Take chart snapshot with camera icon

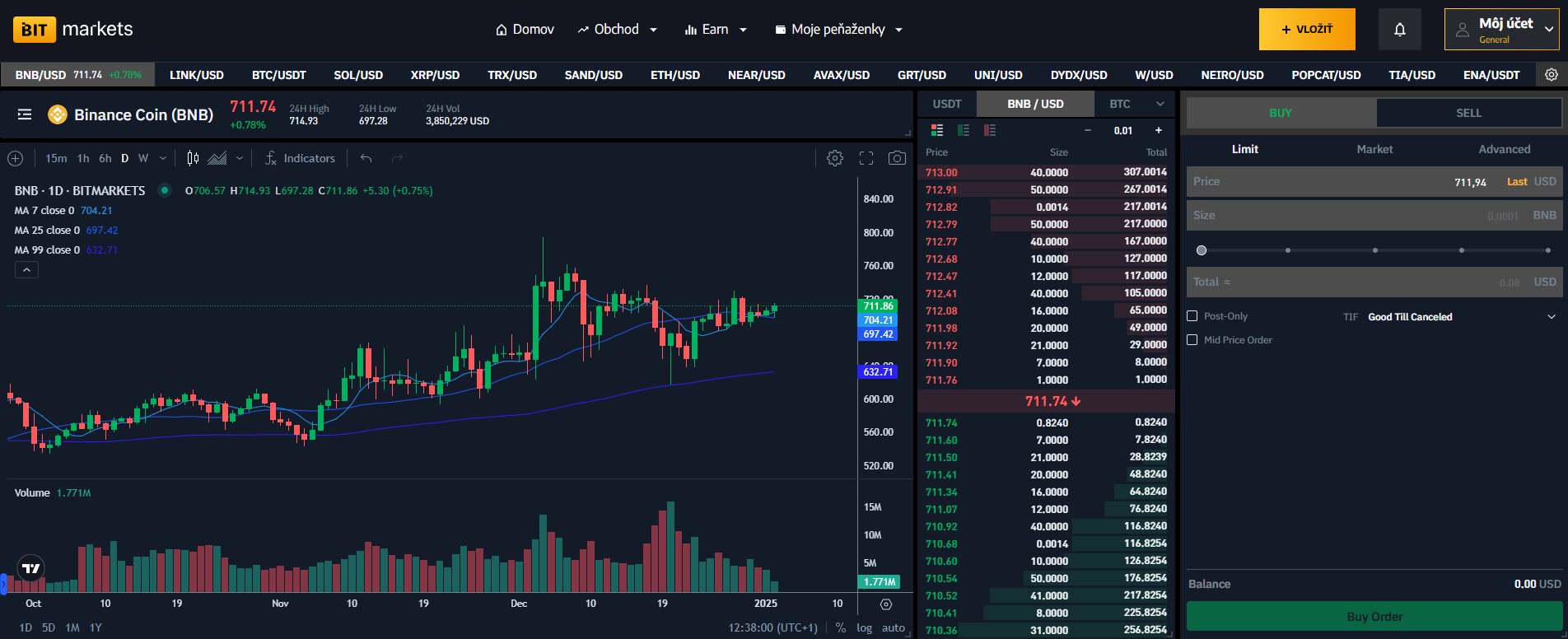pos(897,158)
